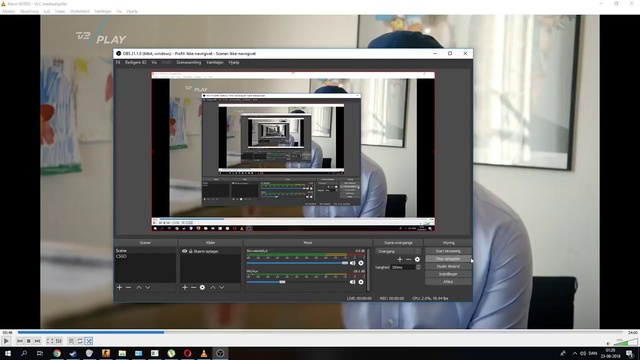The height and width of the screenshot is (360, 640).
Task: Stop VLC playback
Action: [x=29, y=341]
